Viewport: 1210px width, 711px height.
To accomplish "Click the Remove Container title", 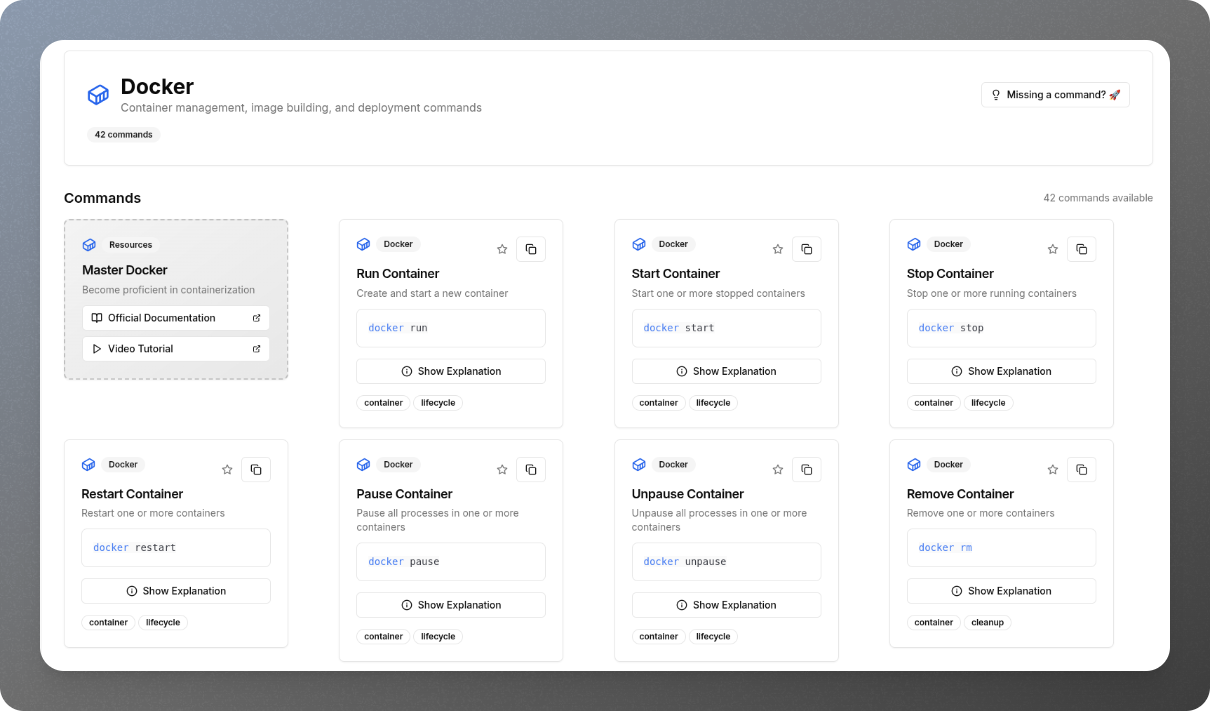I will pos(960,494).
